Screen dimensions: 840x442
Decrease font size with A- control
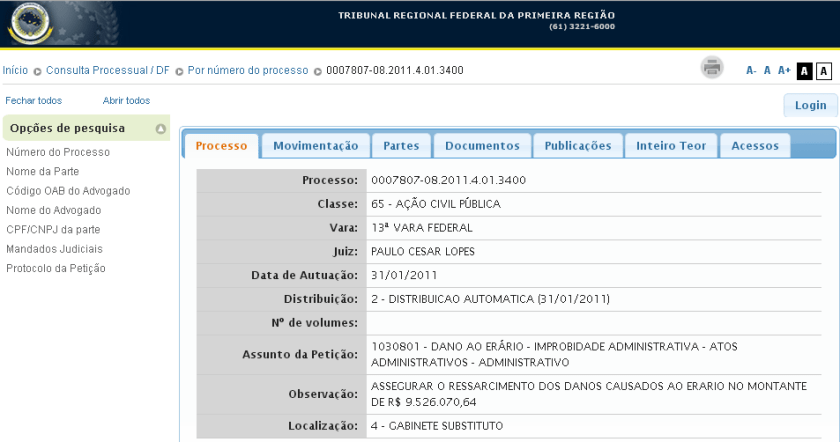pos(751,71)
